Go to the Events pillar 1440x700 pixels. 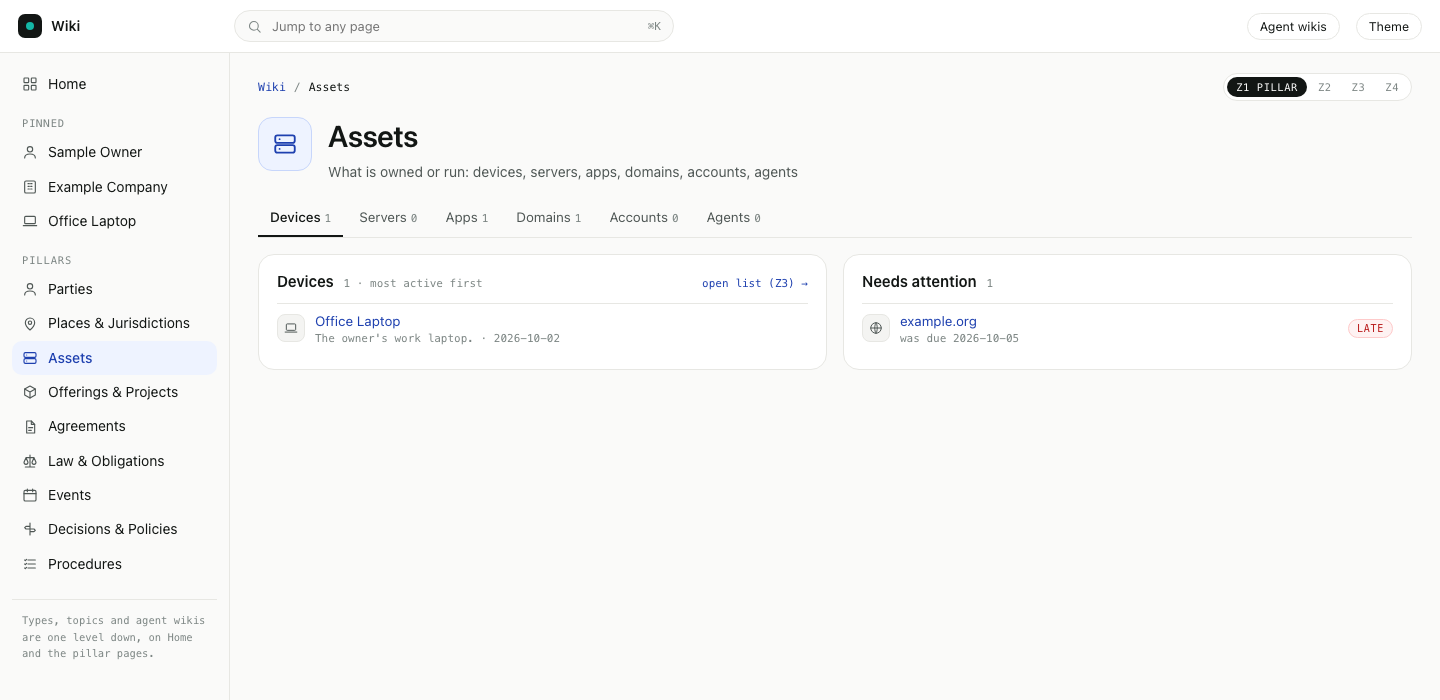[x=114, y=495]
